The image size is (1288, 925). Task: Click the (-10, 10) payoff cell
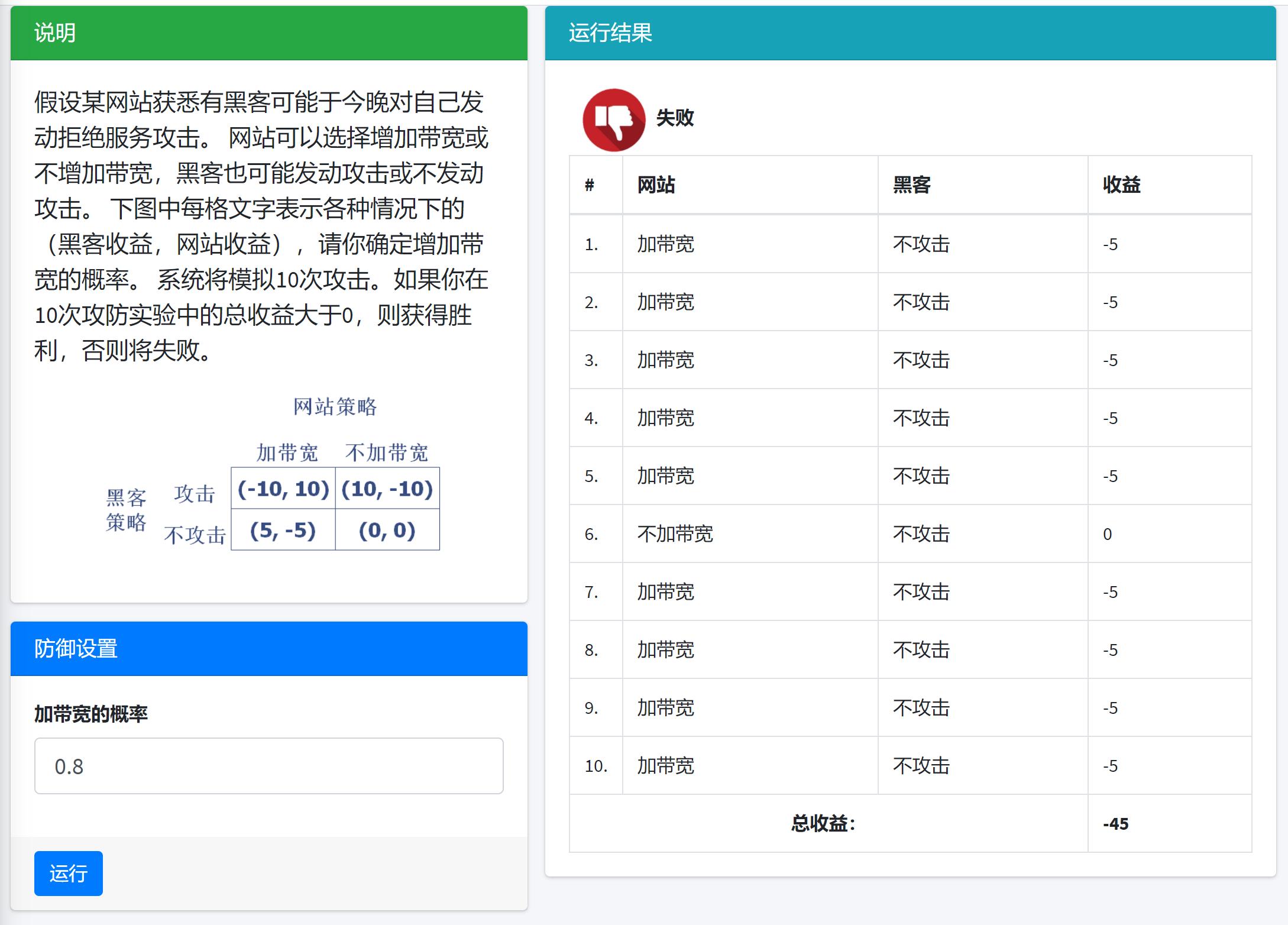(x=283, y=489)
